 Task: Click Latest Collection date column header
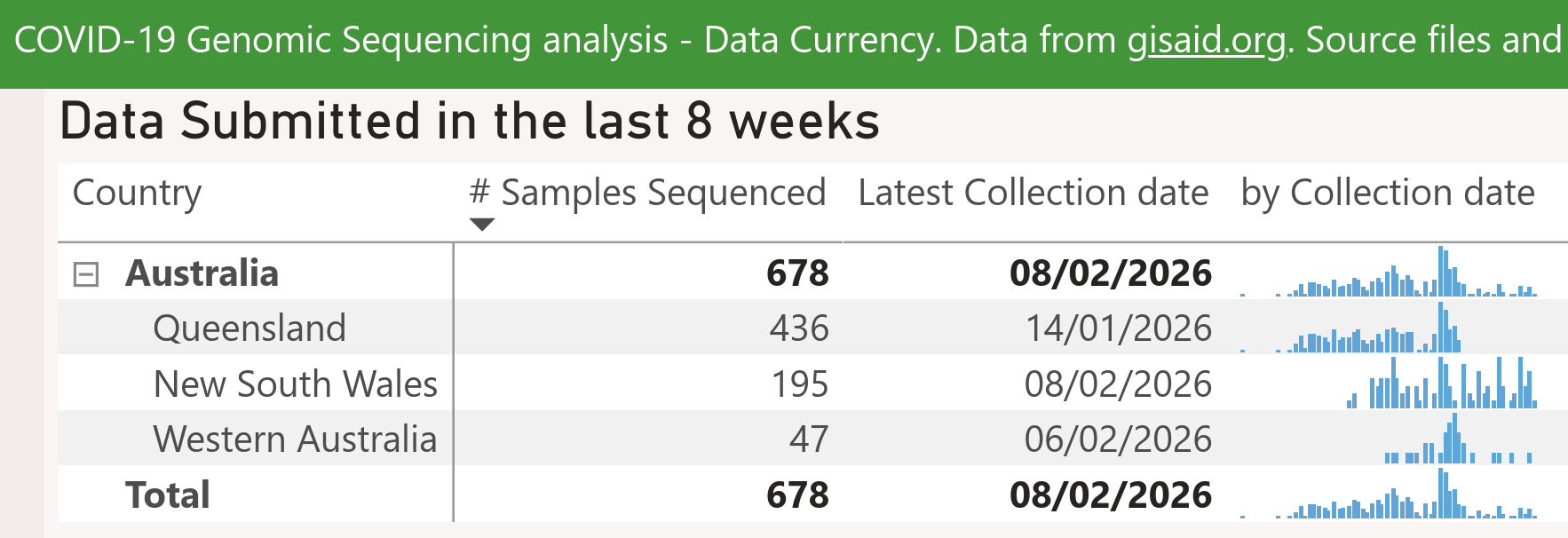[1033, 194]
